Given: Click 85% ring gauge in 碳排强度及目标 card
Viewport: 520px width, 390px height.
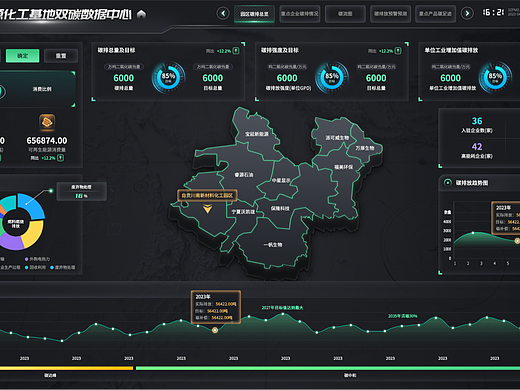Looking at the screenshot, I should pos(332,77).
